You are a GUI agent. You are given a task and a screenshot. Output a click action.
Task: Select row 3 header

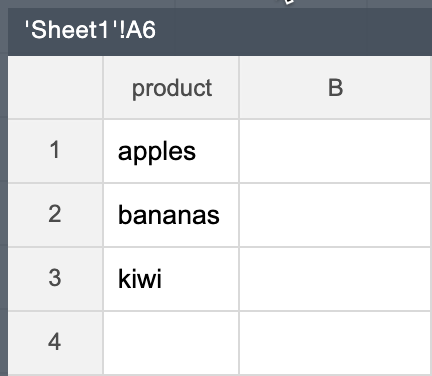55,279
